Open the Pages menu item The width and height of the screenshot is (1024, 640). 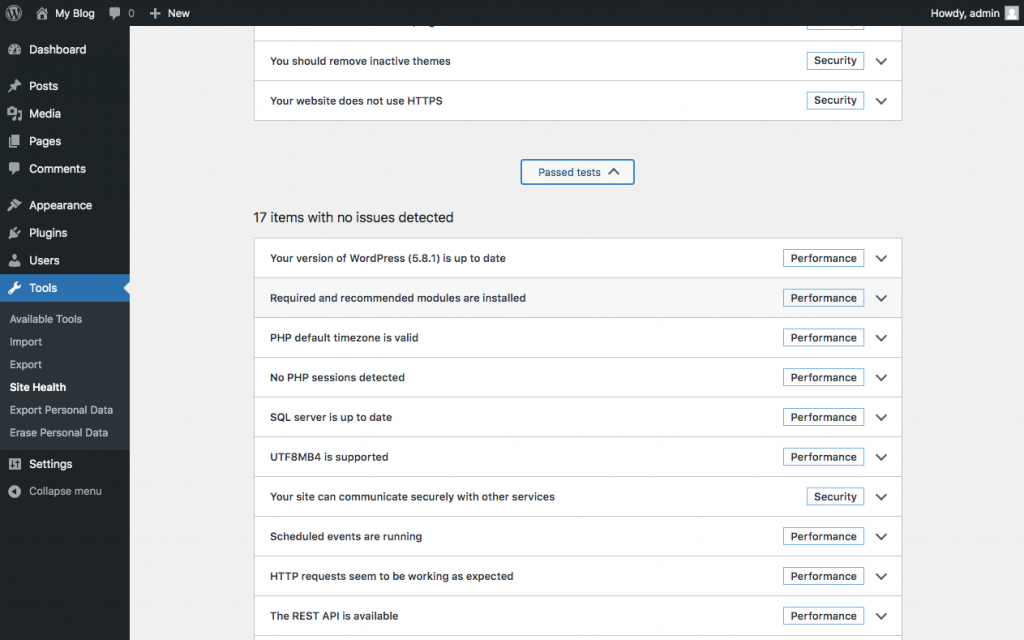[65, 141]
